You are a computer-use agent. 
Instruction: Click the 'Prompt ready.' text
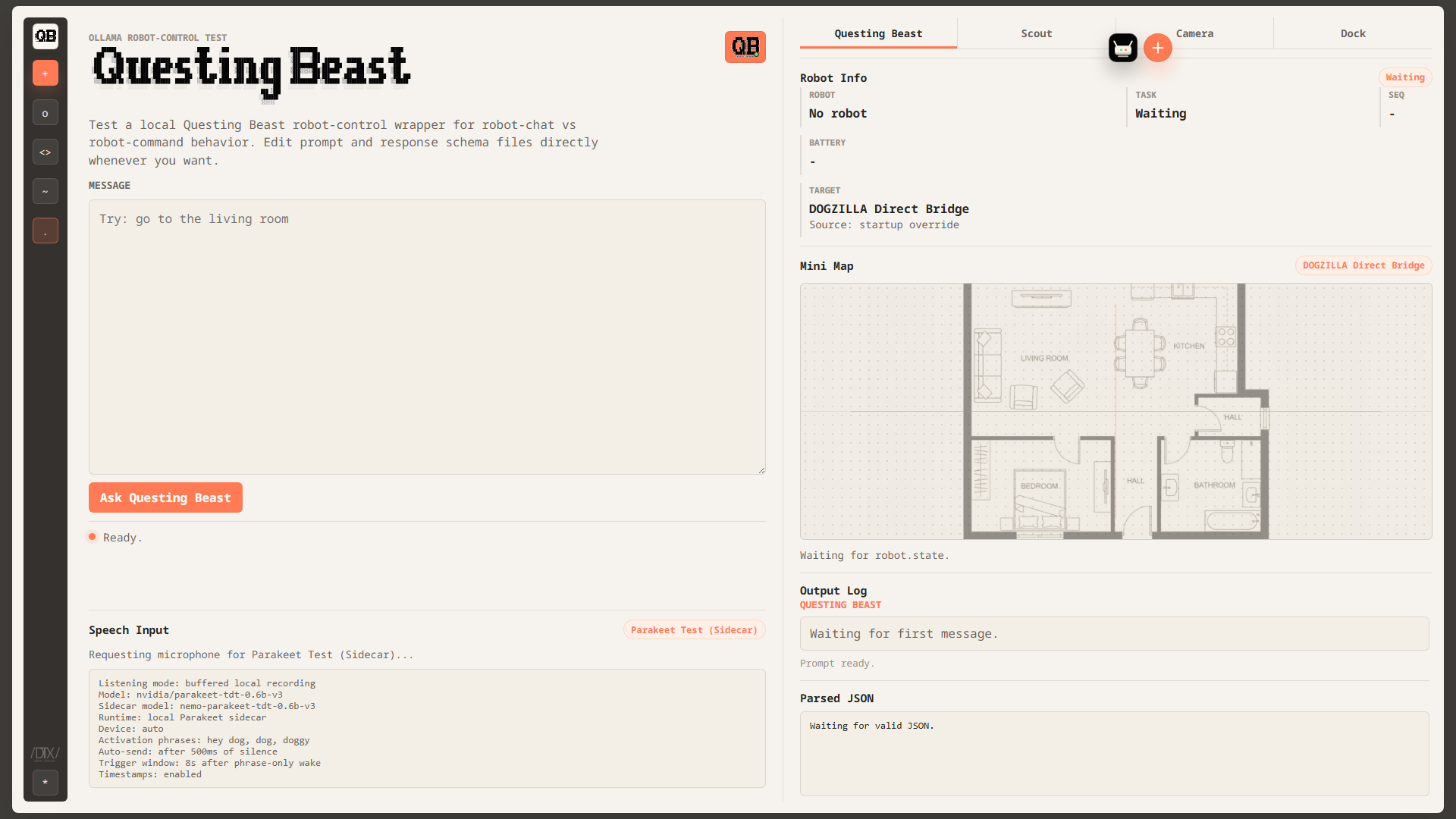pos(837,664)
